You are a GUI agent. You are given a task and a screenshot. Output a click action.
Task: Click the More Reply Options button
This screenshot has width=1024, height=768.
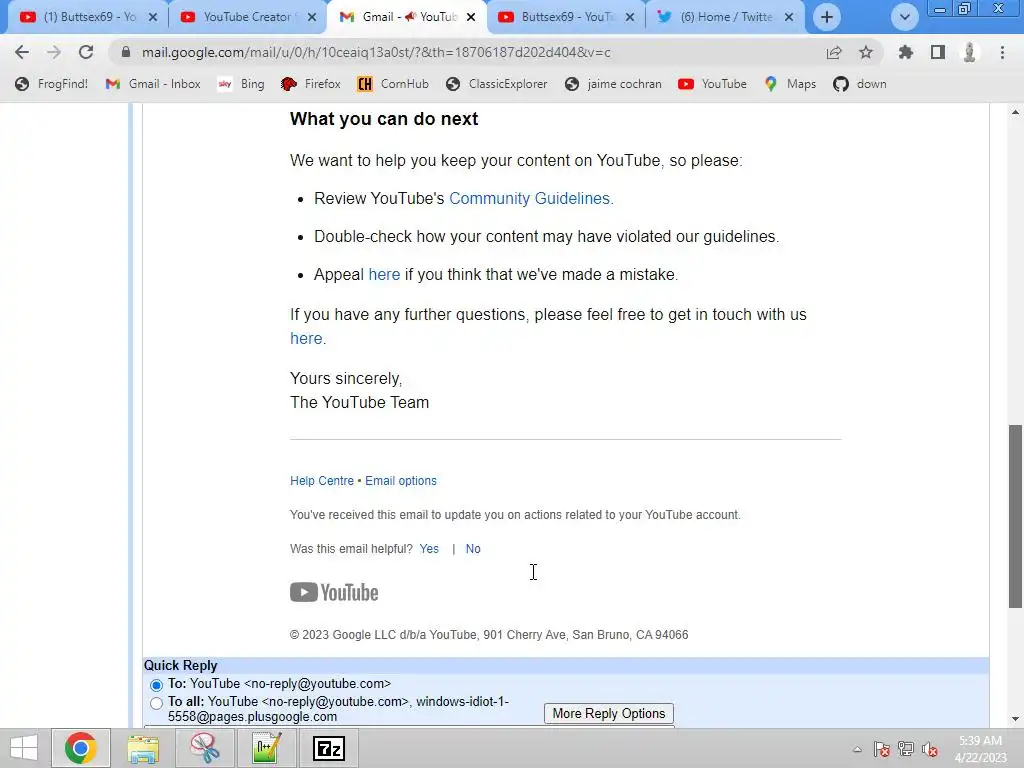[609, 713]
